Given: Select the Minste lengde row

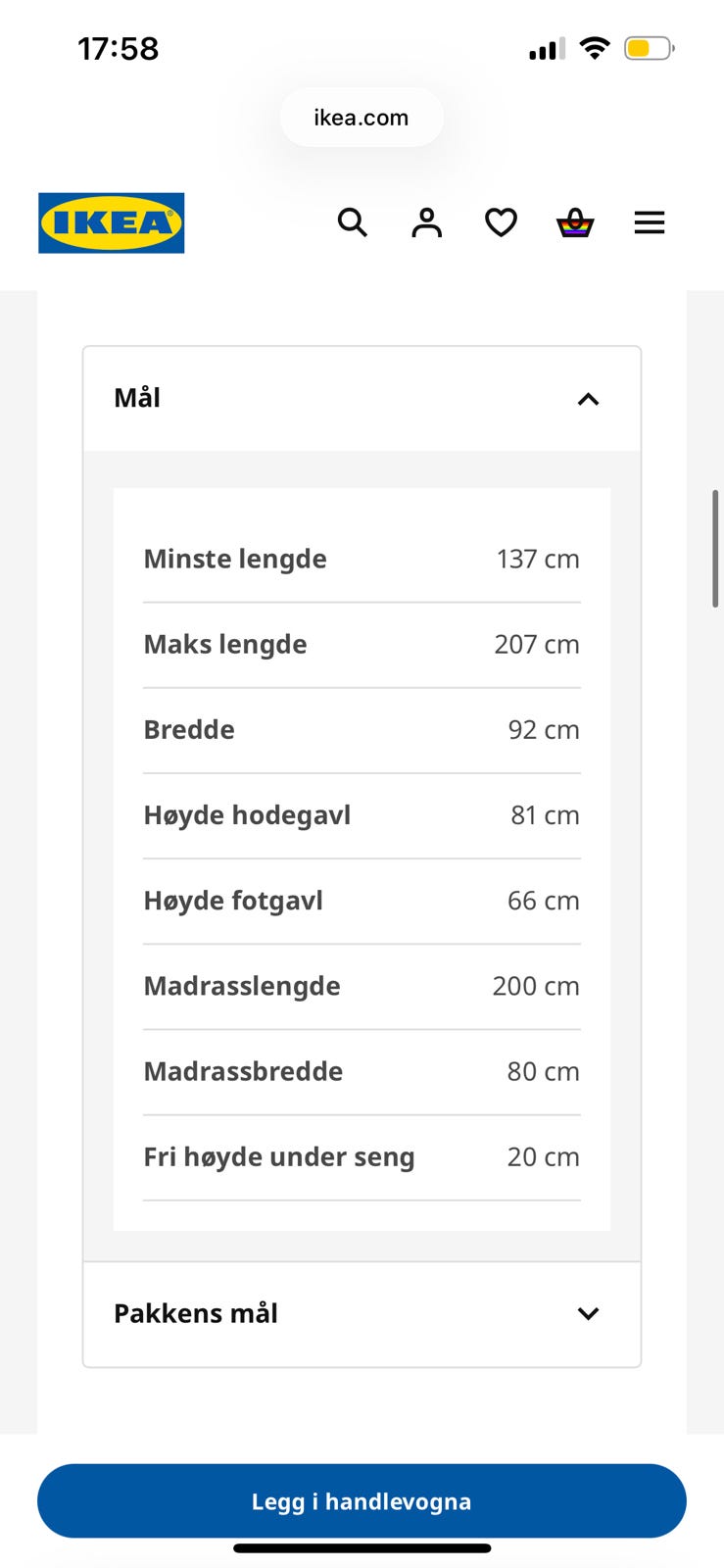Looking at the screenshot, I should tap(362, 560).
